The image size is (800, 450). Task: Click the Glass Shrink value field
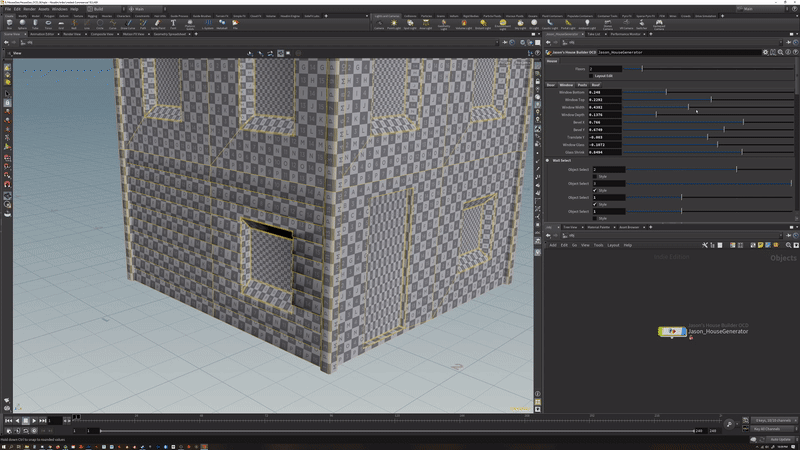tap(605, 152)
